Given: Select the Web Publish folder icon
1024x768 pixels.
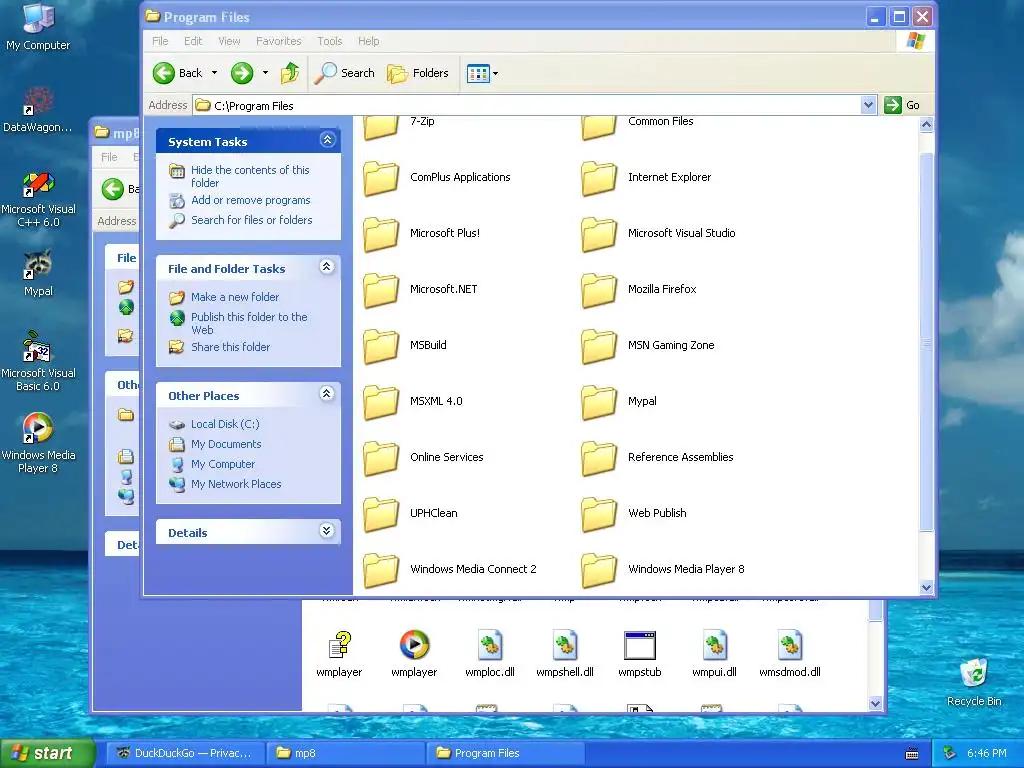Looking at the screenshot, I should click(599, 515).
